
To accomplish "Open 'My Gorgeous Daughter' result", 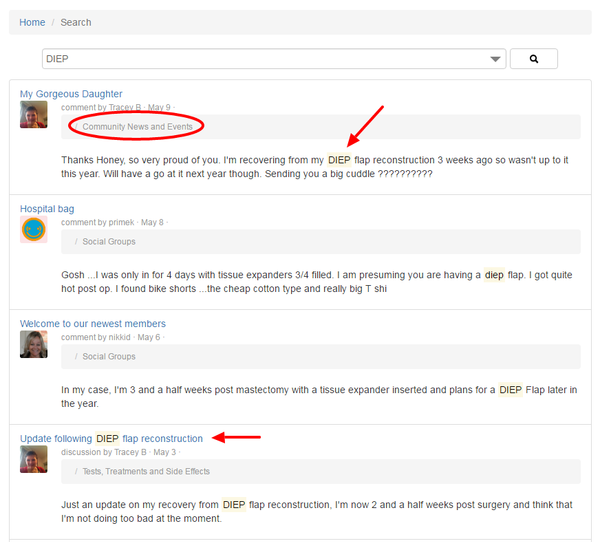I will pyautogui.click(x=71, y=94).
